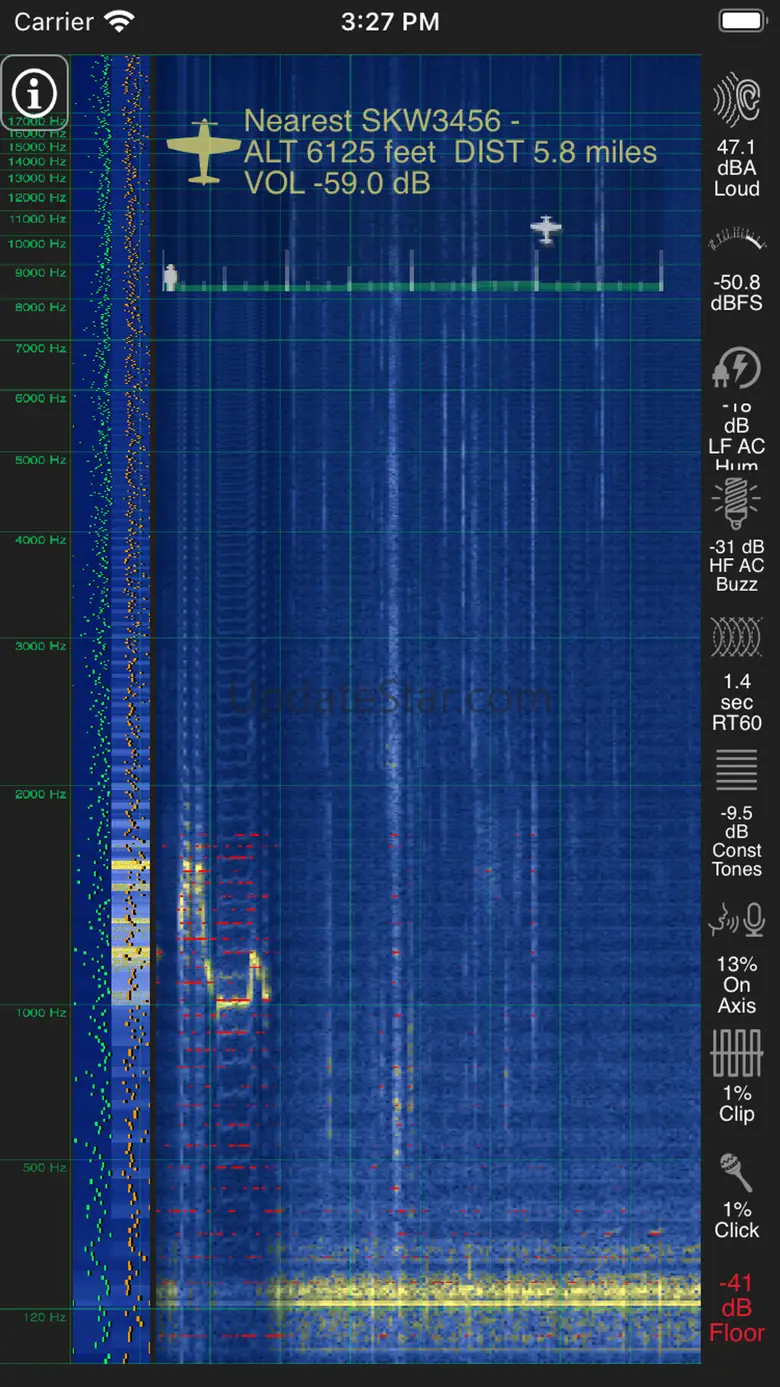Tap the Clip waveform bars icon

tap(736, 1054)
